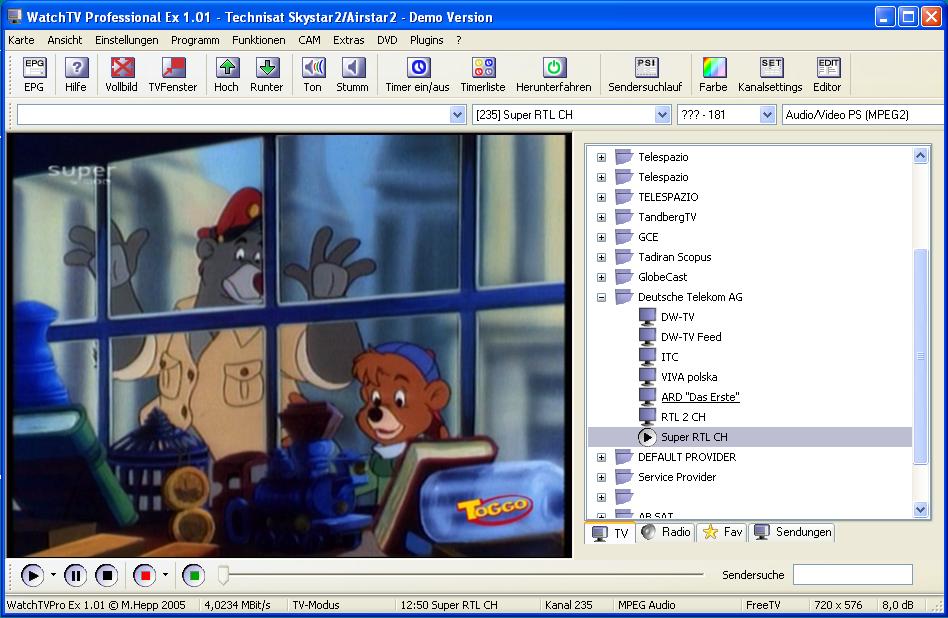Open the Karte menu

[x=21, y=40]
